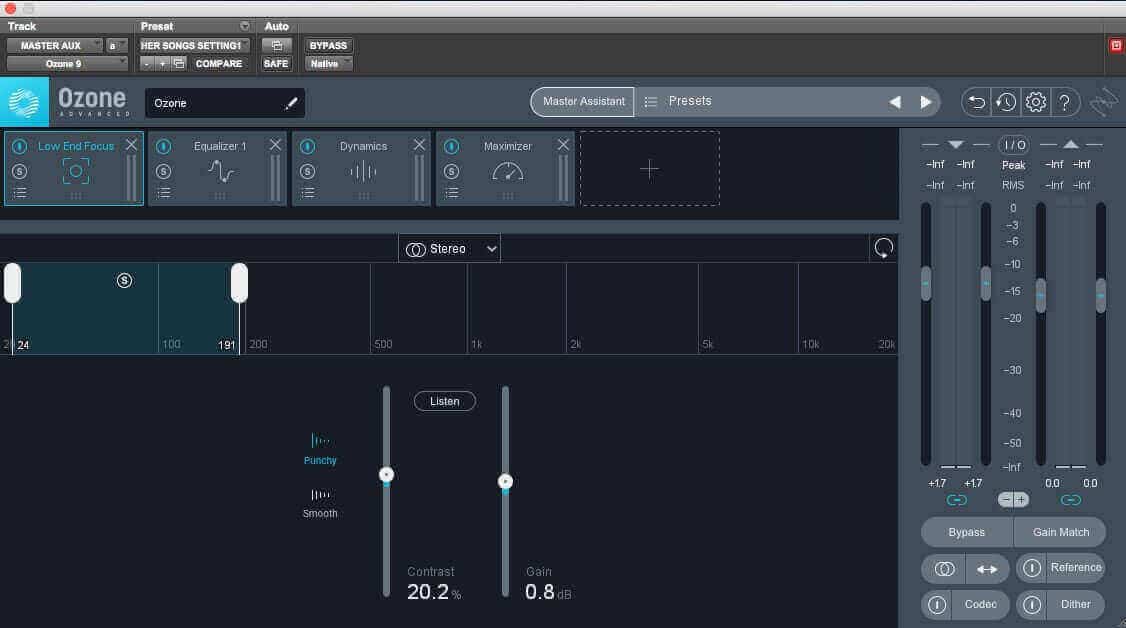Open Maximizer module preset list
This screenshot has height=628, width=1126.
coord(452,193)
